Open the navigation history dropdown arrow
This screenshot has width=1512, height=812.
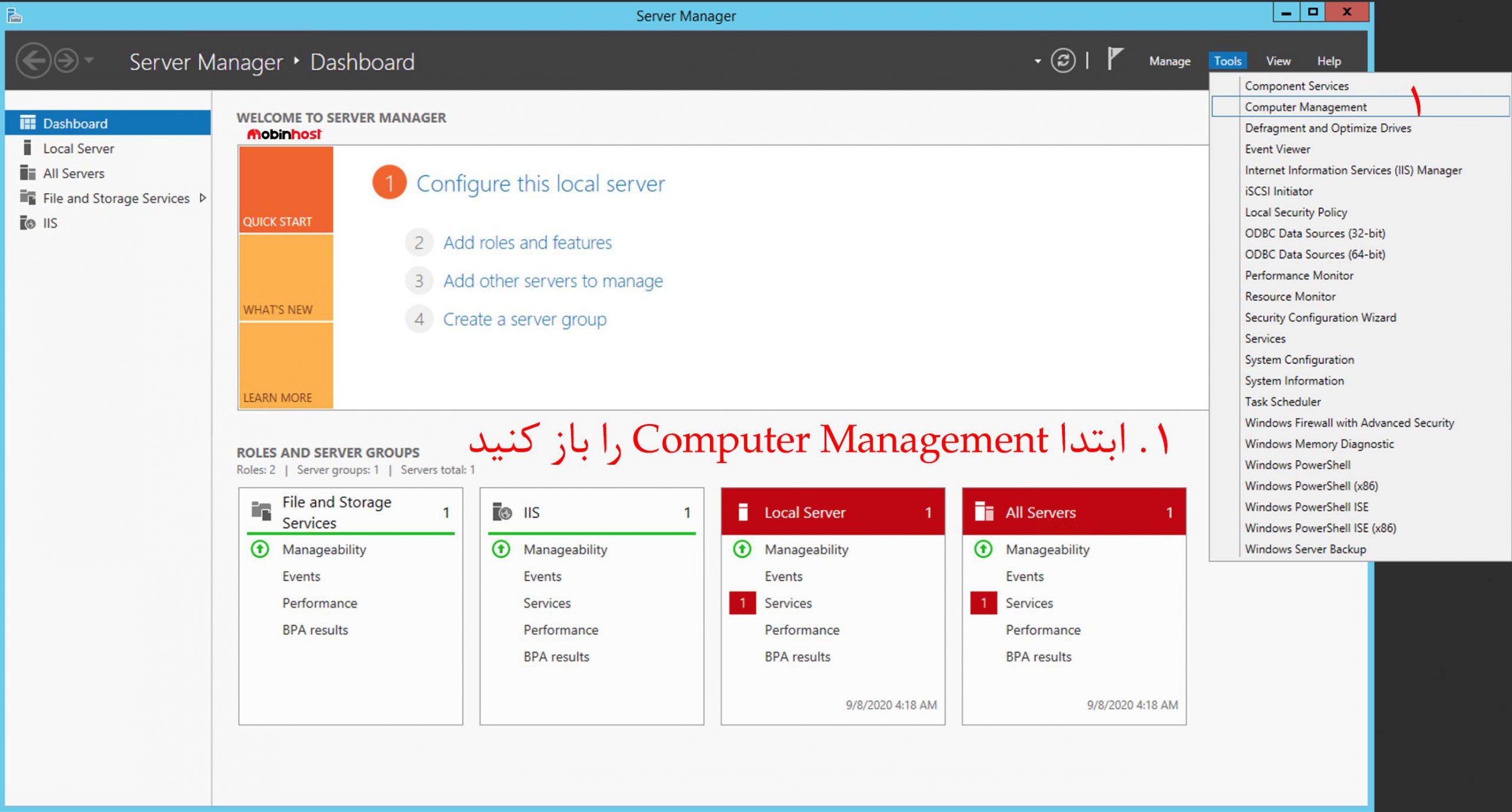[89, 60]
